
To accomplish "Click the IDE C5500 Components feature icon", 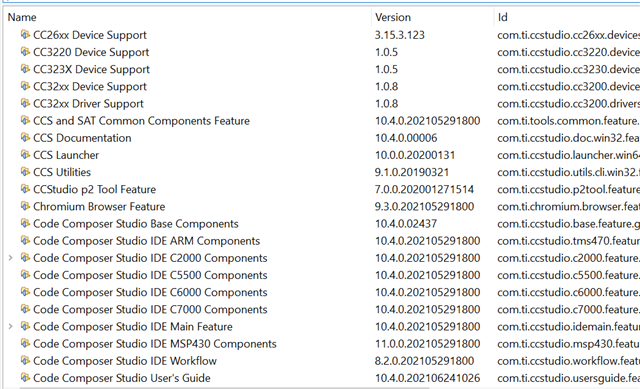I will 25,275.
